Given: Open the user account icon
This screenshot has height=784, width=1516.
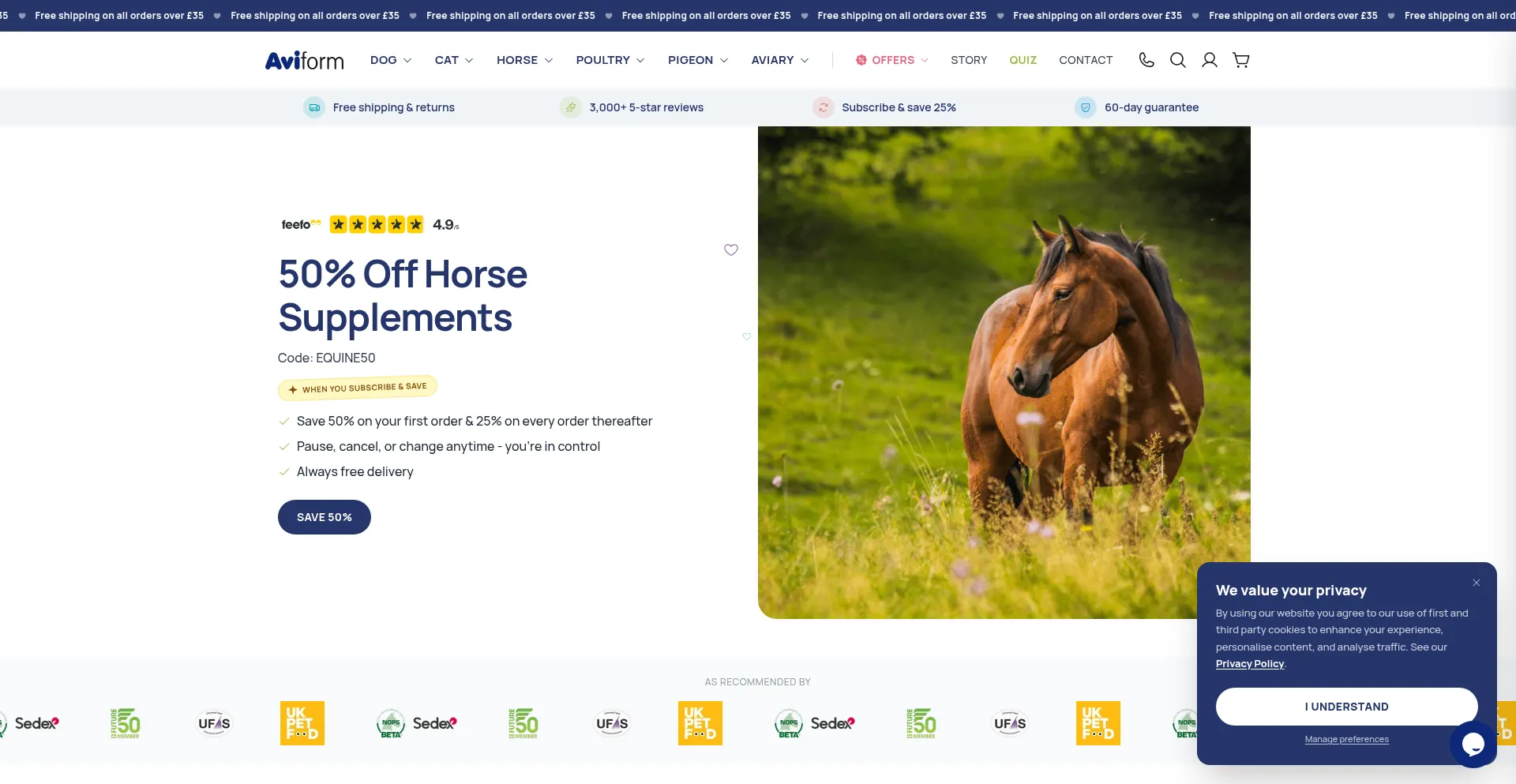Looking at the screenshot, I should coord(1210,60).
